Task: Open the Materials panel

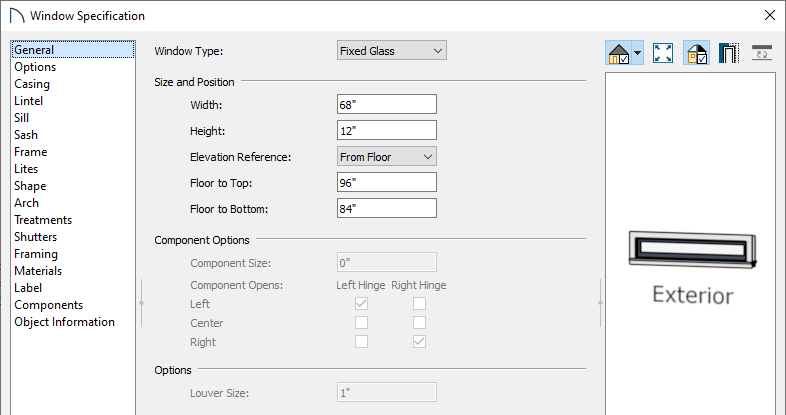Action: pos(38,271)
